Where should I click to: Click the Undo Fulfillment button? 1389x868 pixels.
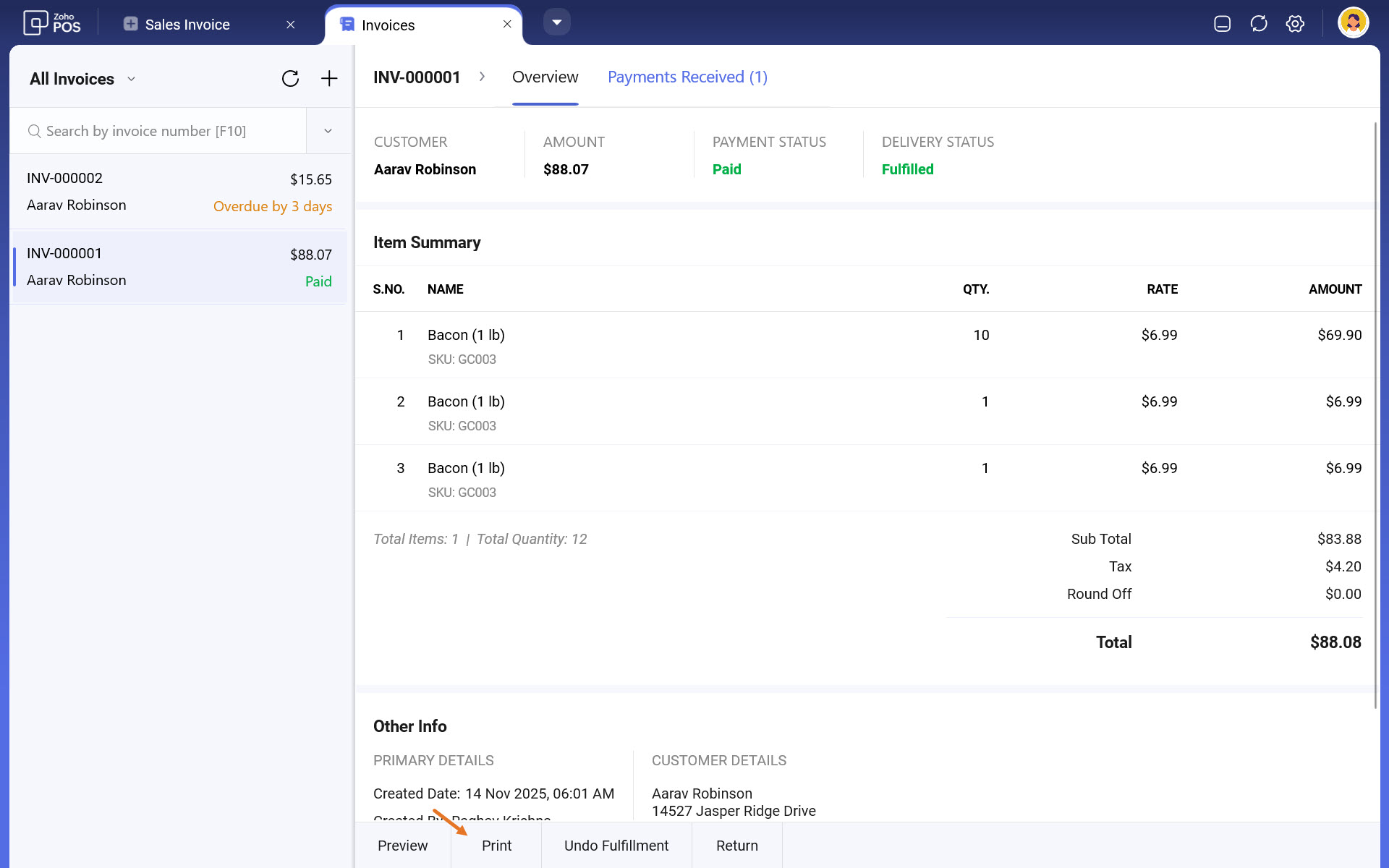pyautogui.click(x=616, y=846)
